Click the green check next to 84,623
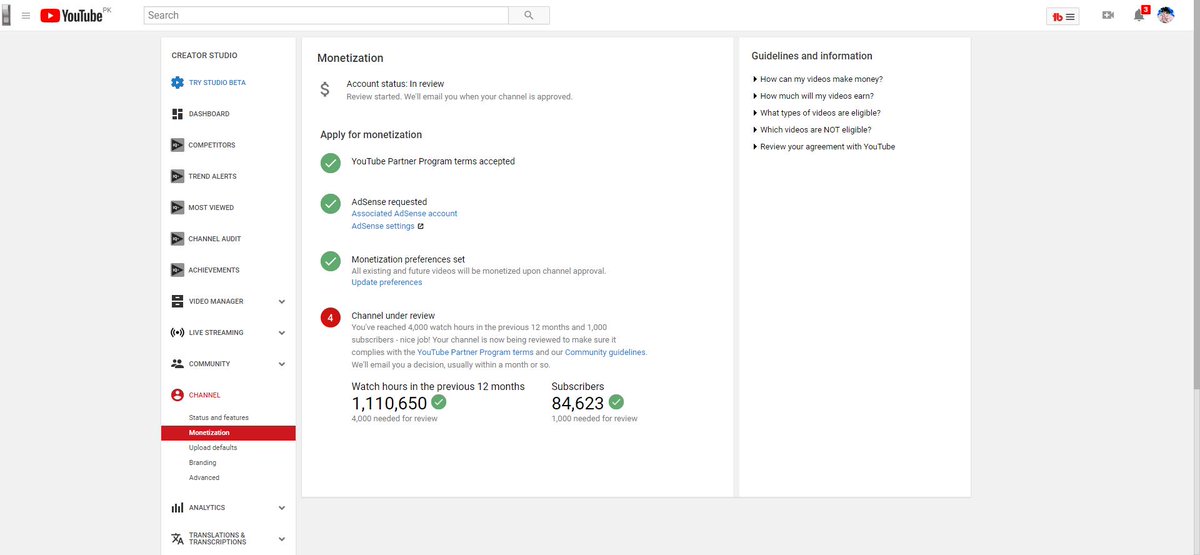 click(616, 402)
